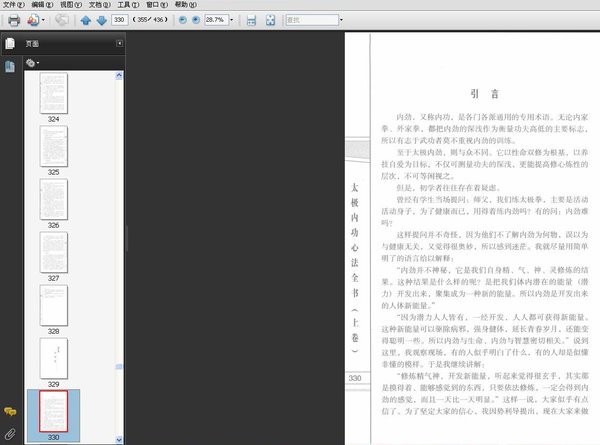Click the zoom out minus button

(183, 20)
